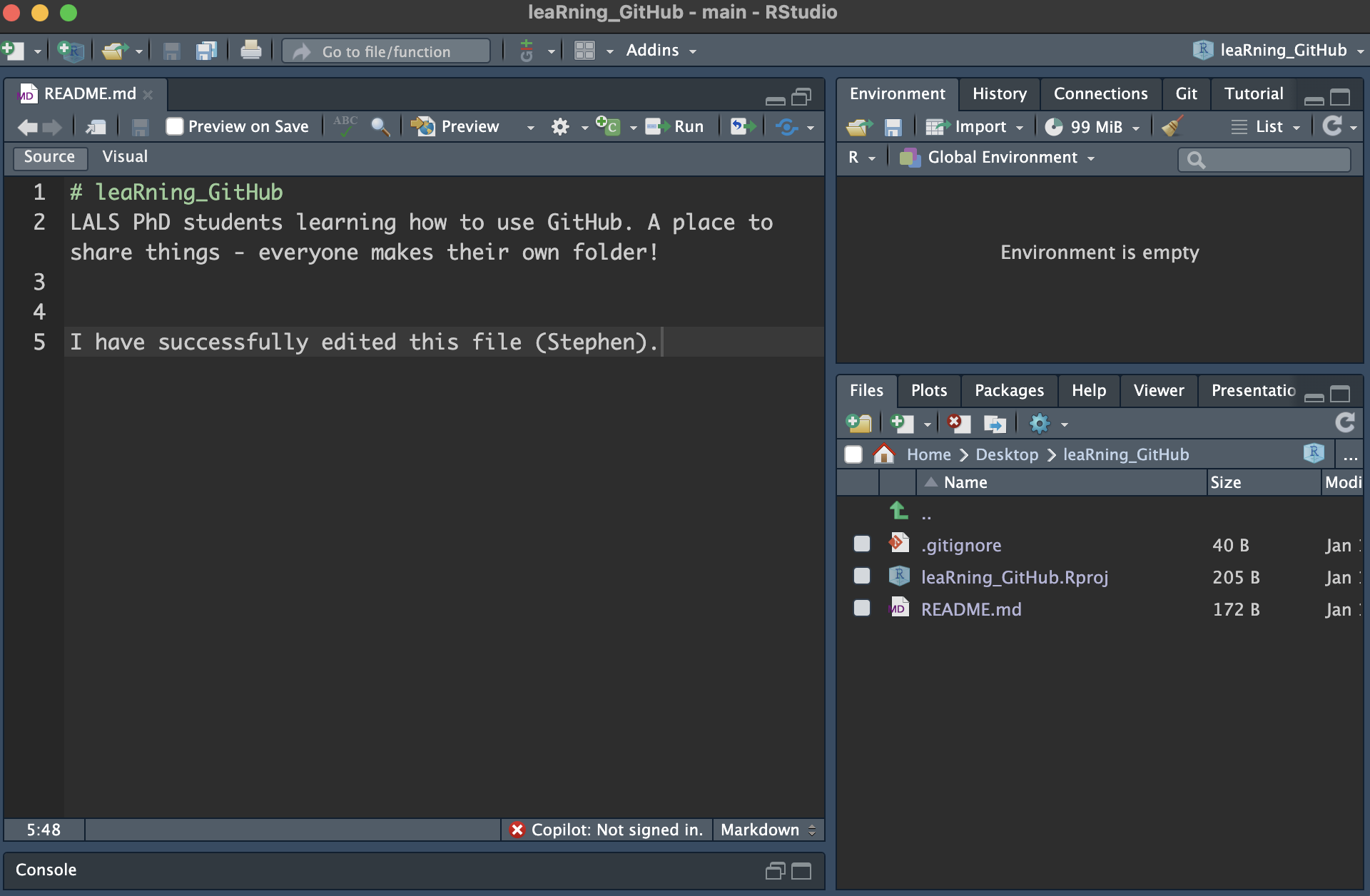Show README.md in new window
1370x896 pixels.
[96, 127]
